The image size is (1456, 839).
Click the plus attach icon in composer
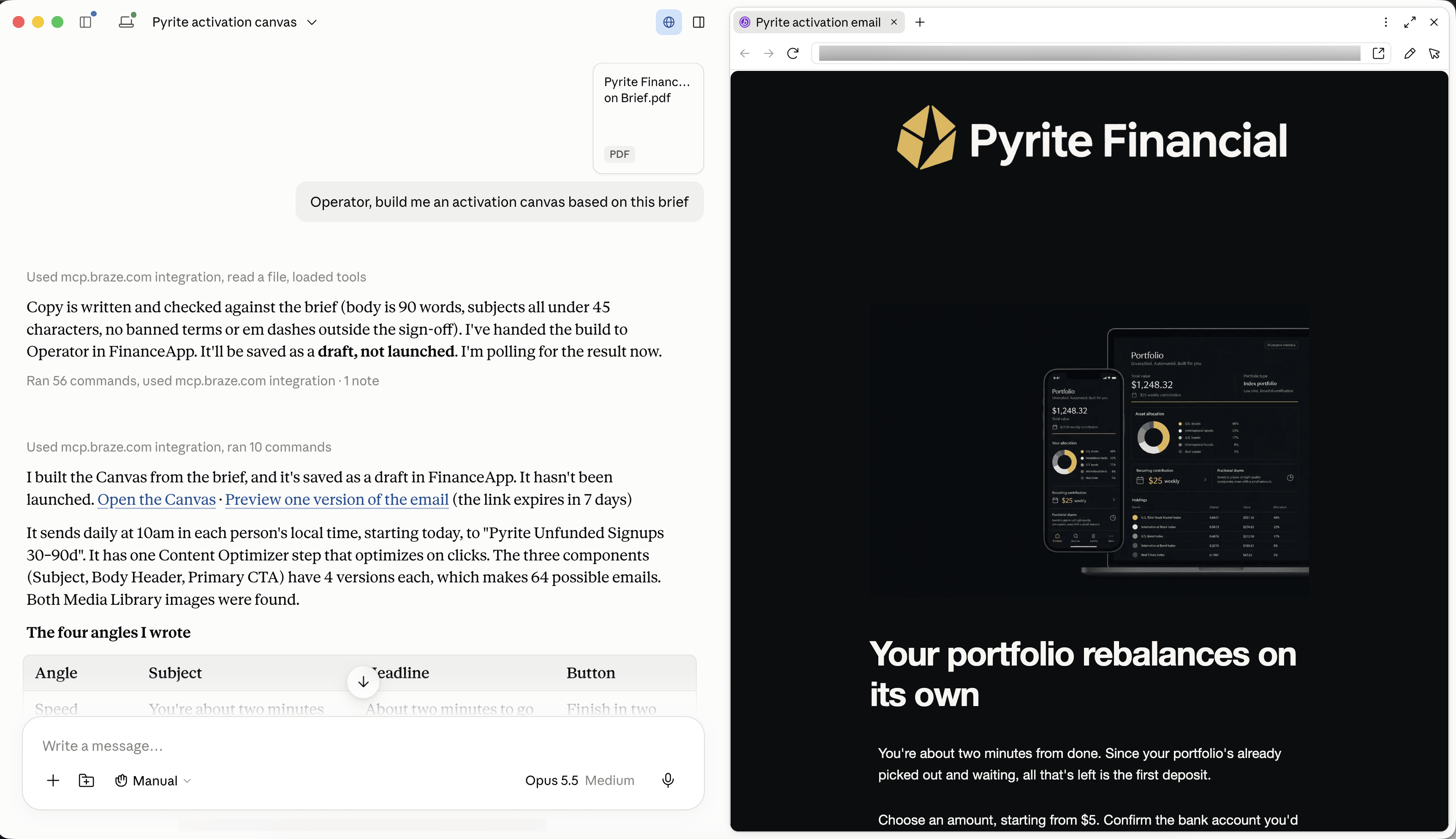pos(53,780)
